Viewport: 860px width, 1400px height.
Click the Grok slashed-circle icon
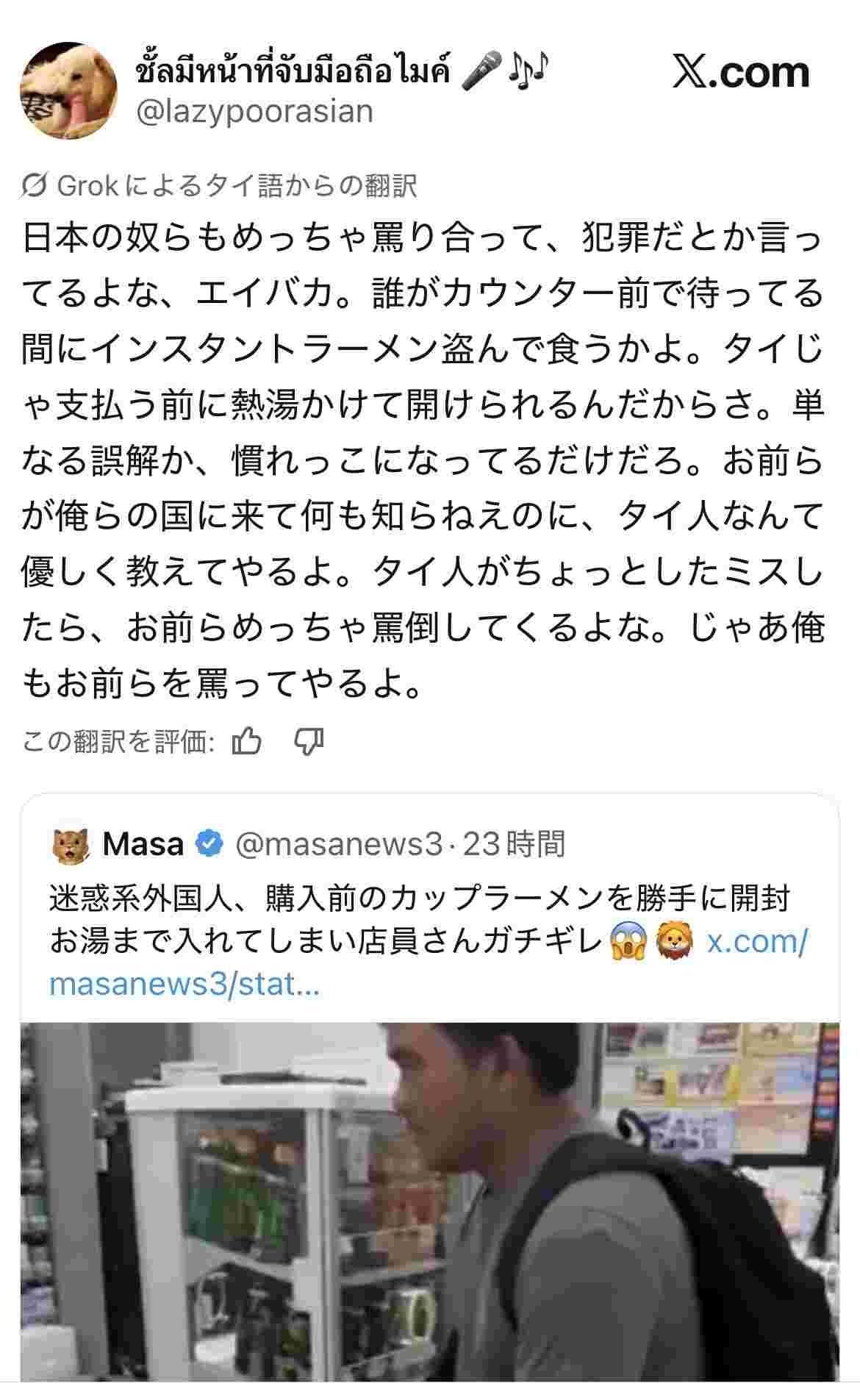coord(35,186)
